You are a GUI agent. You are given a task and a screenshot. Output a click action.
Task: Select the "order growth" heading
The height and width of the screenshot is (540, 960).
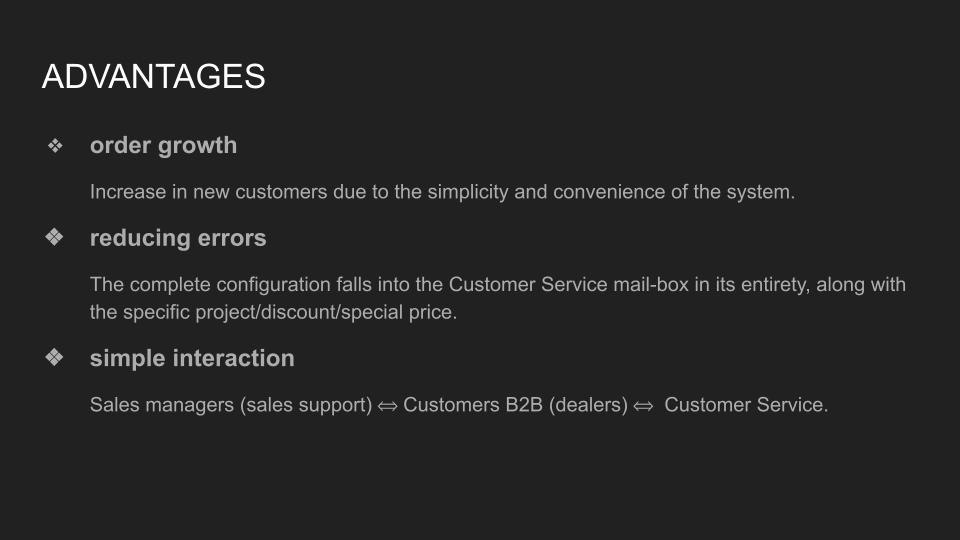(x=163, y=145)
